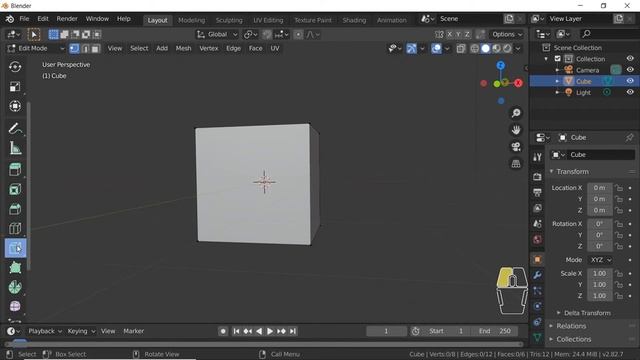The height and width of the screenshot is (360, 640).
Task: Select the Annotate tool
Action: click(x=15, y=128)
